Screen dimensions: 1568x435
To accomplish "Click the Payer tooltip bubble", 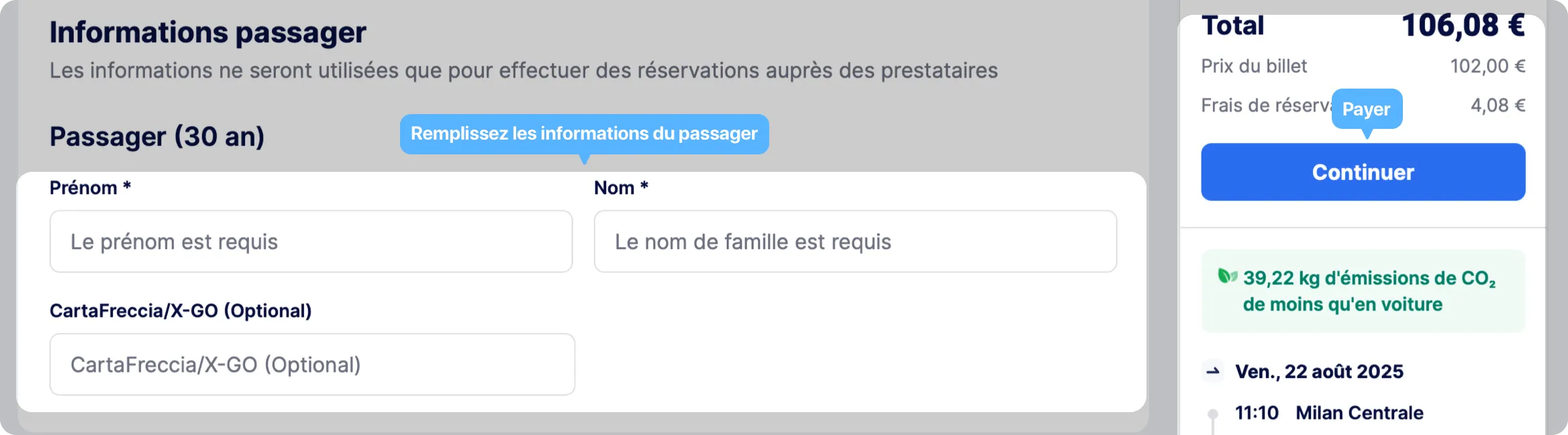I will pyautogui.click(x=1367, y=109).
